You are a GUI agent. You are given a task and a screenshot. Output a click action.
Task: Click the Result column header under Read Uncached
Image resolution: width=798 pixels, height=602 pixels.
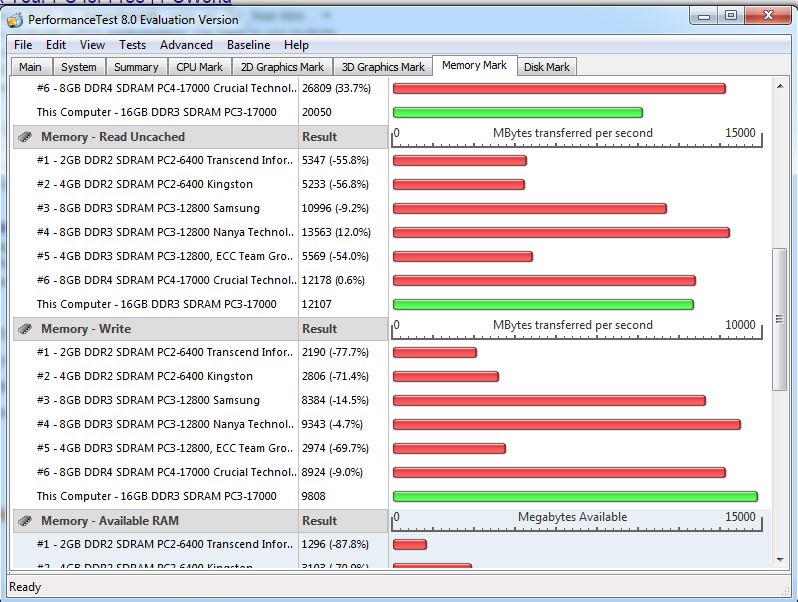(320, 137)
